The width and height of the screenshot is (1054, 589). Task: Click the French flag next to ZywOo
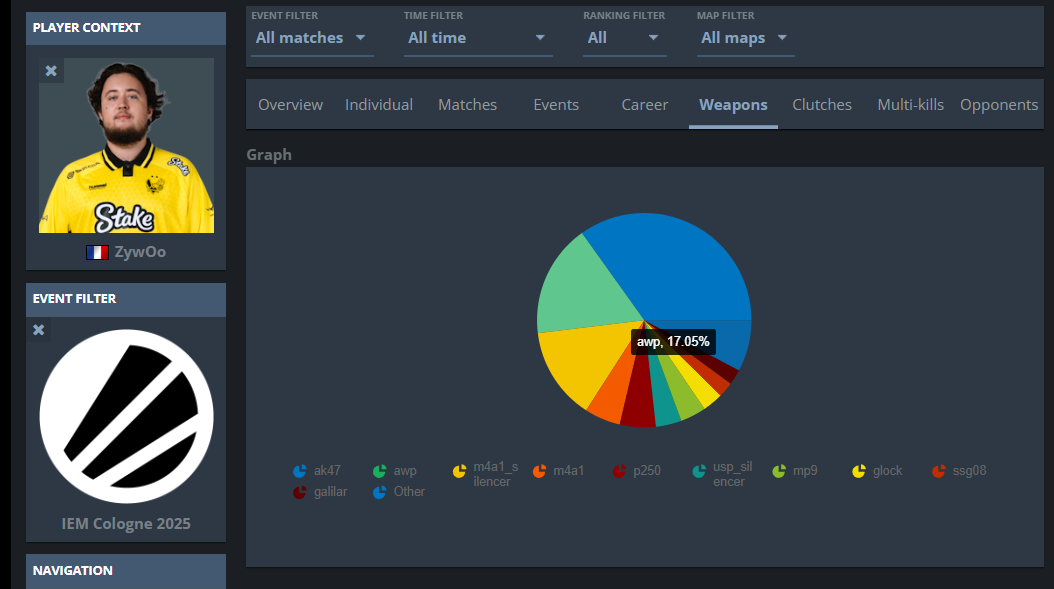tap(97, 253)
